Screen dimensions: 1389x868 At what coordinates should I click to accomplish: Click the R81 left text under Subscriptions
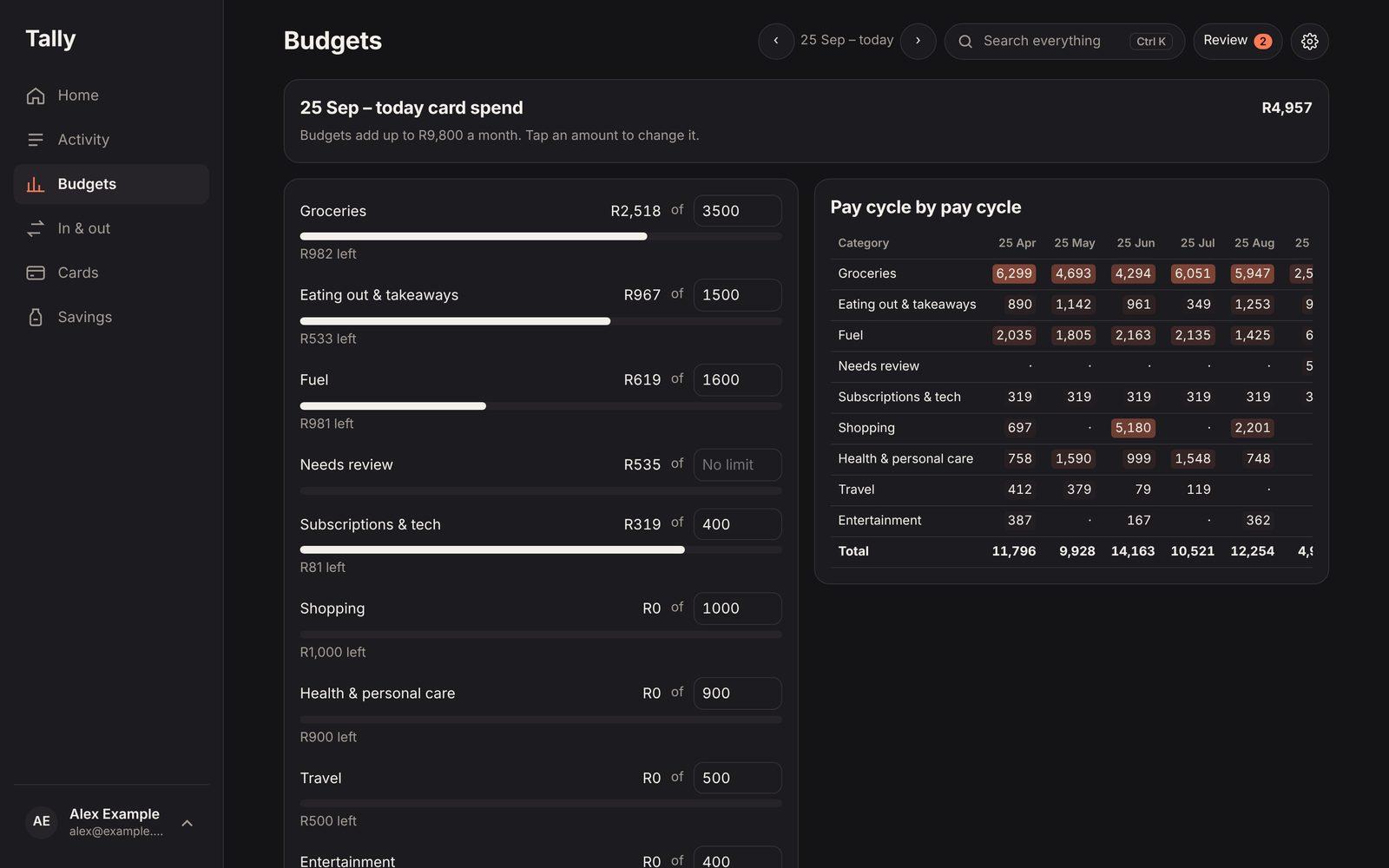click(323, 568)
